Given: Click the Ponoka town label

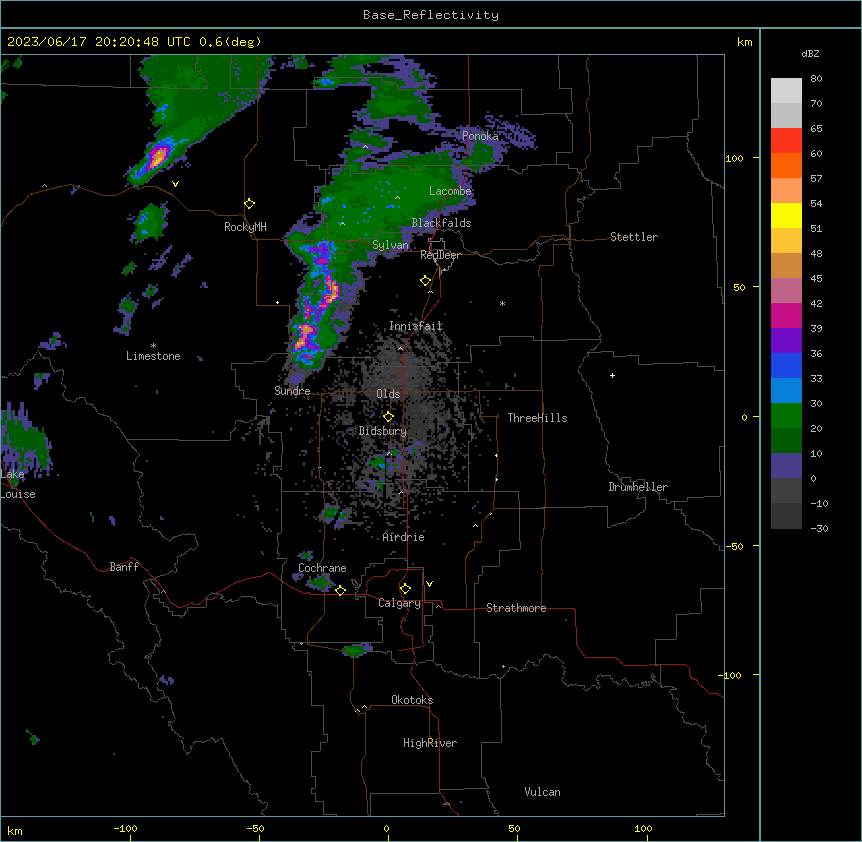Looking at the screenshot, I should point(480,136).
